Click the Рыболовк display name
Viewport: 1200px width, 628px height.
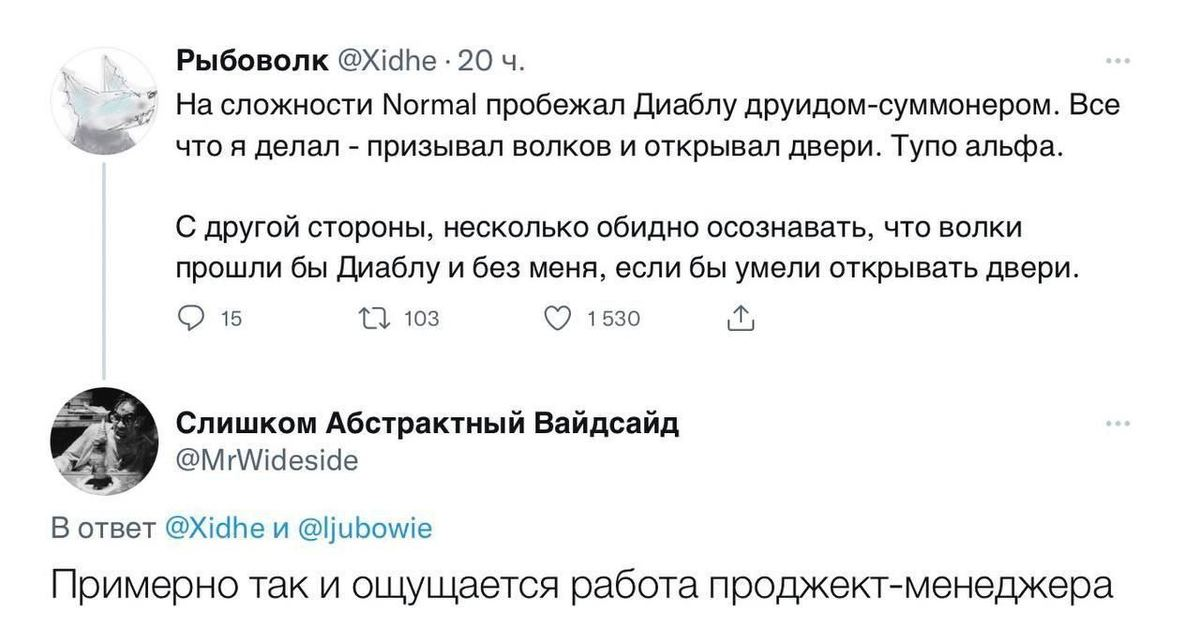click(252, 62)
